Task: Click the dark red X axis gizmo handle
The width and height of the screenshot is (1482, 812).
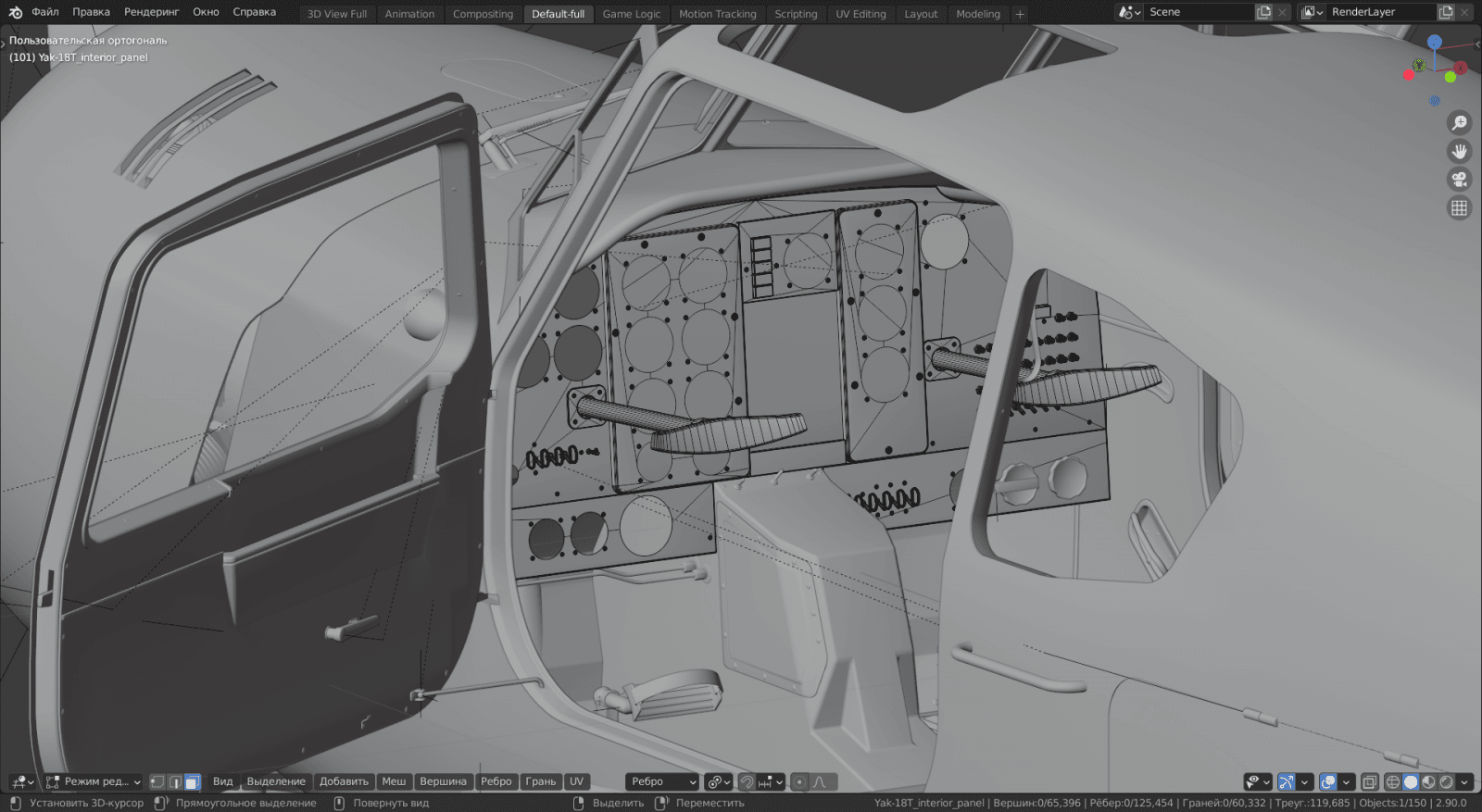Action: point(1461,68)
